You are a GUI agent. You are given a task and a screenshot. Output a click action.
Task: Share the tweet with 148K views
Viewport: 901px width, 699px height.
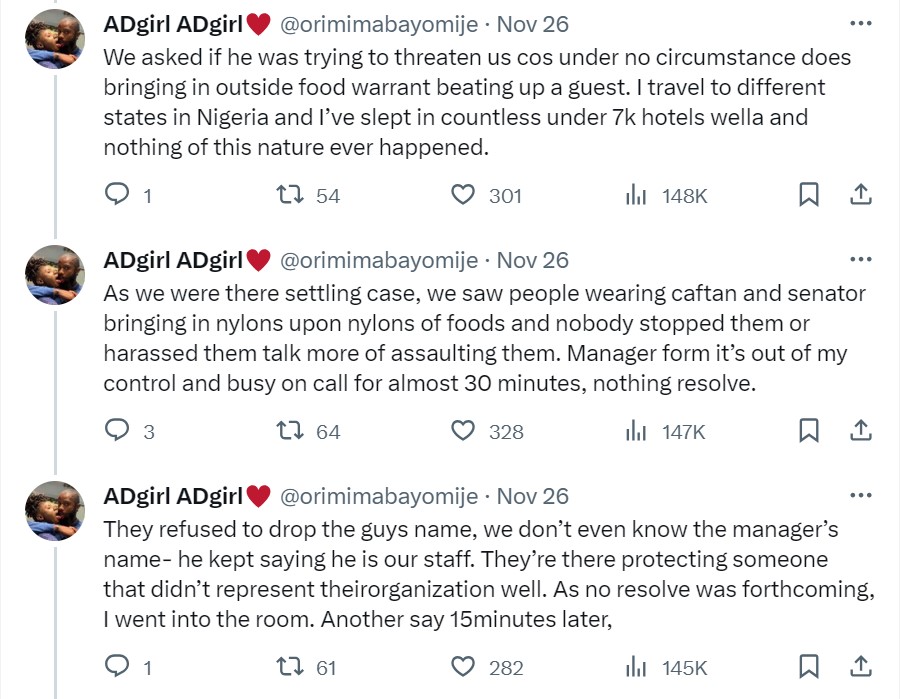point(861,196)
